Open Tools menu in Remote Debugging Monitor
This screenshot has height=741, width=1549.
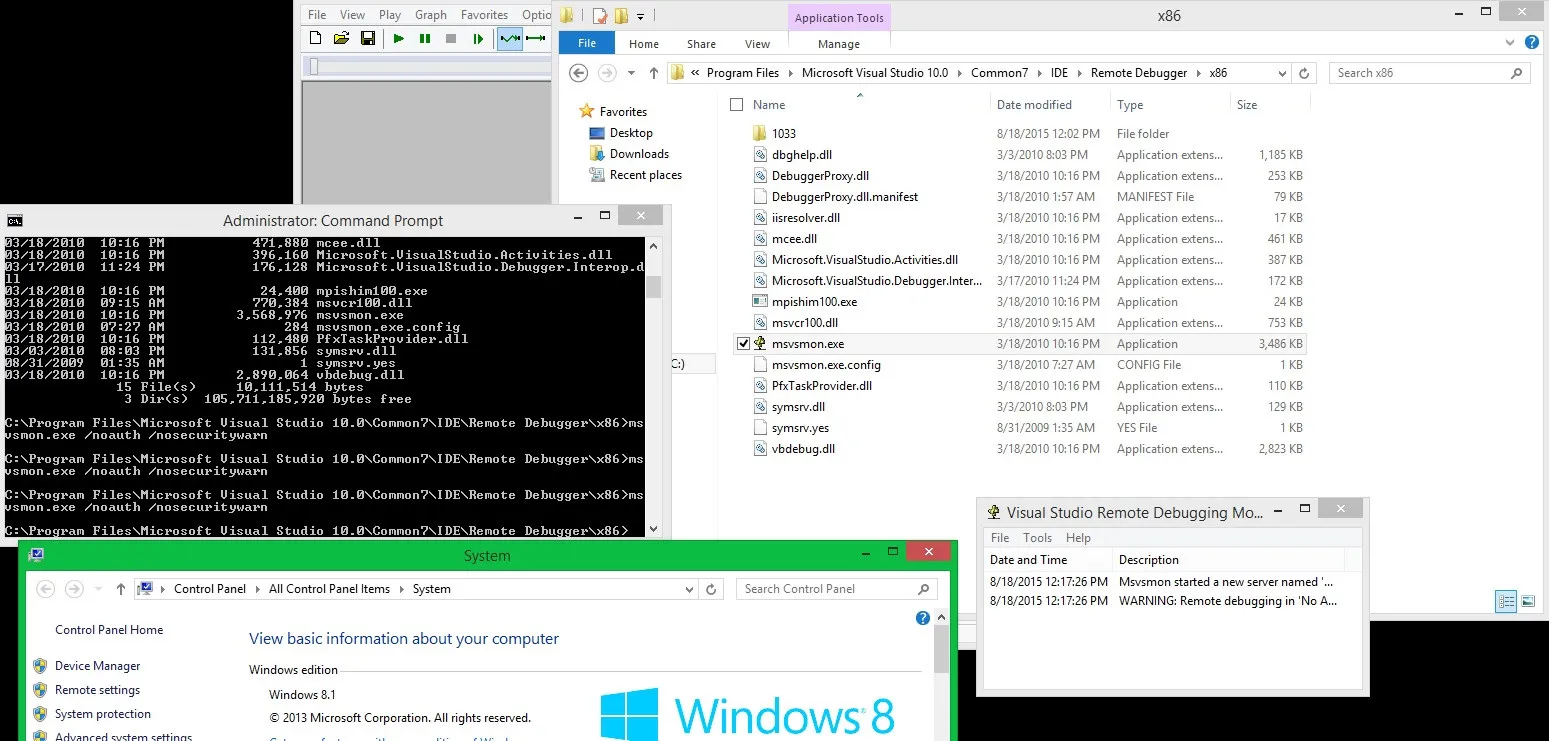point(1037,538)
